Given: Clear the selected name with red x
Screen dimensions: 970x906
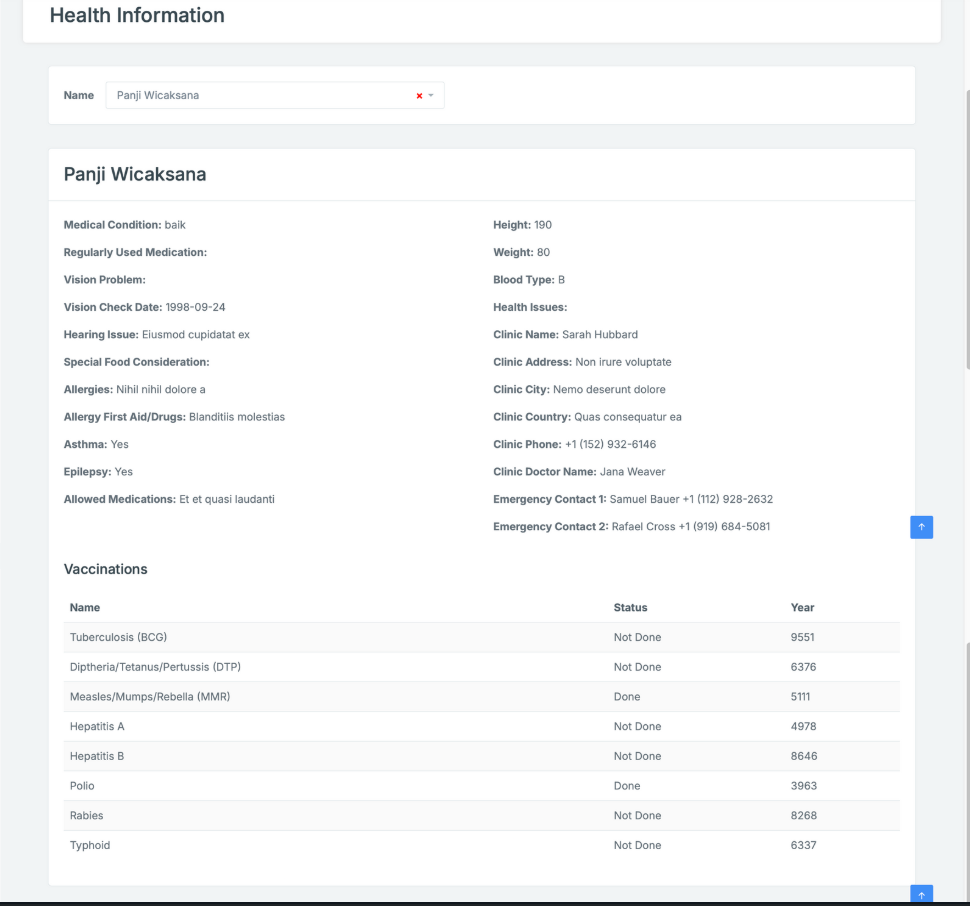Looking at the screenshot, I should 419,96.
